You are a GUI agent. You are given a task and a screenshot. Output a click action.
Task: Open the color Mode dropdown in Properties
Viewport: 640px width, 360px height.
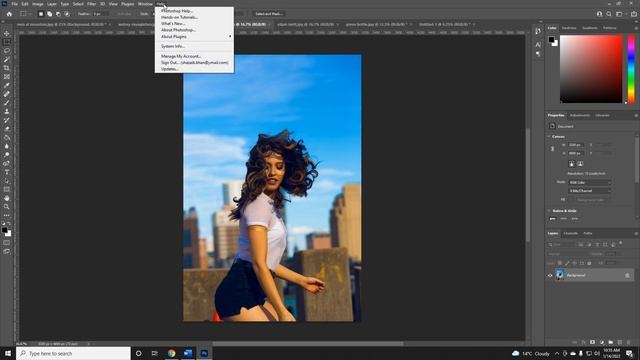590,182
